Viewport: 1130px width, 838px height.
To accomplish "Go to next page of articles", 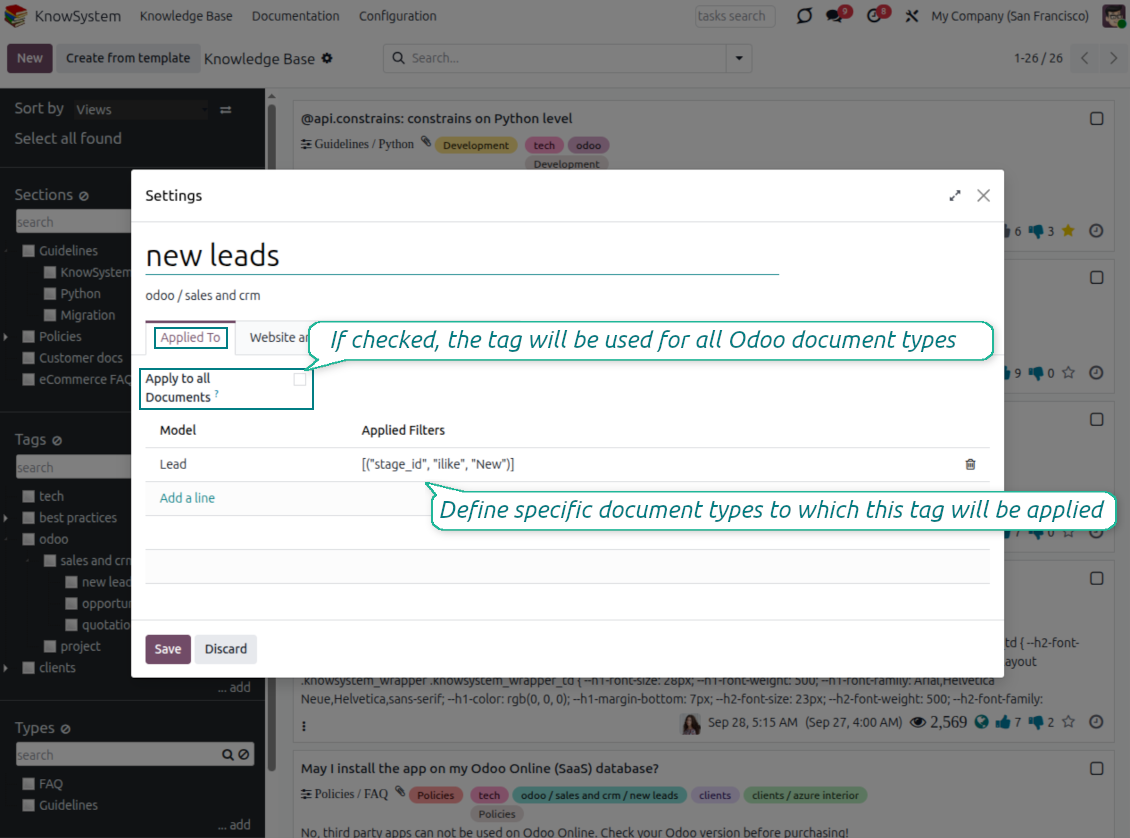I will pos(1113,59).
